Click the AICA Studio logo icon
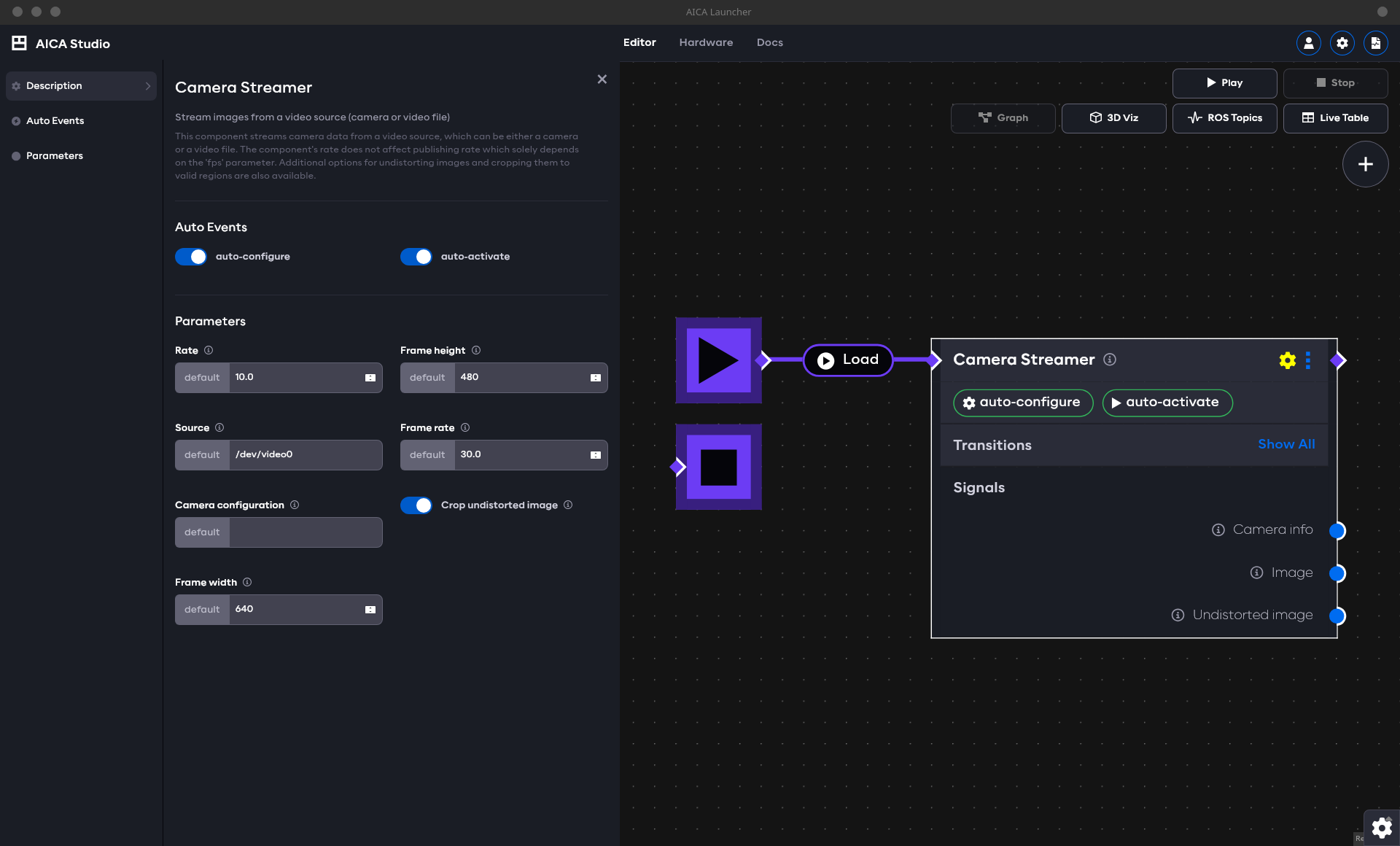This screenshot has width=1400, height=846. 19,43
